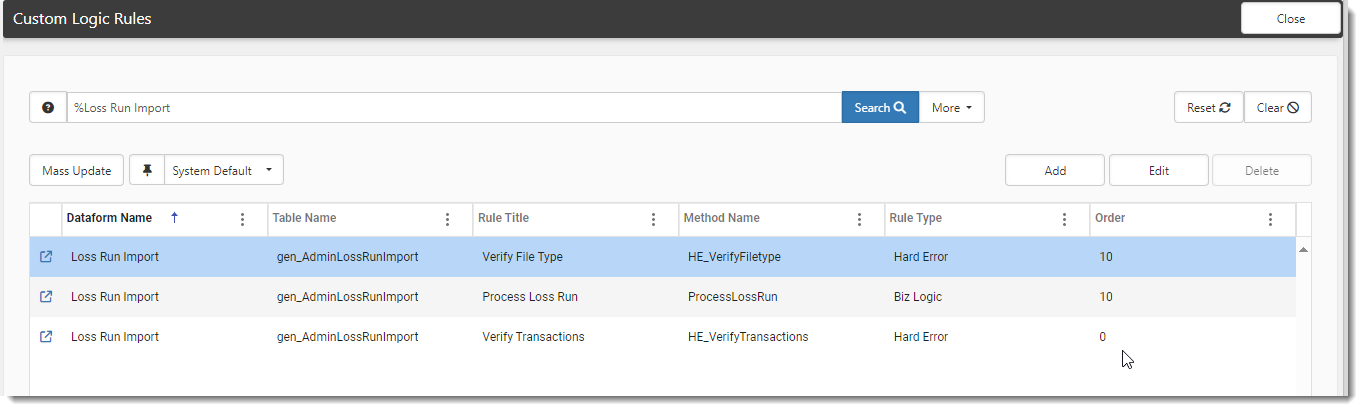The image size is (1363, 411).
Task: Open the Verify Transactions row link icon
Action: coord(45,337)
